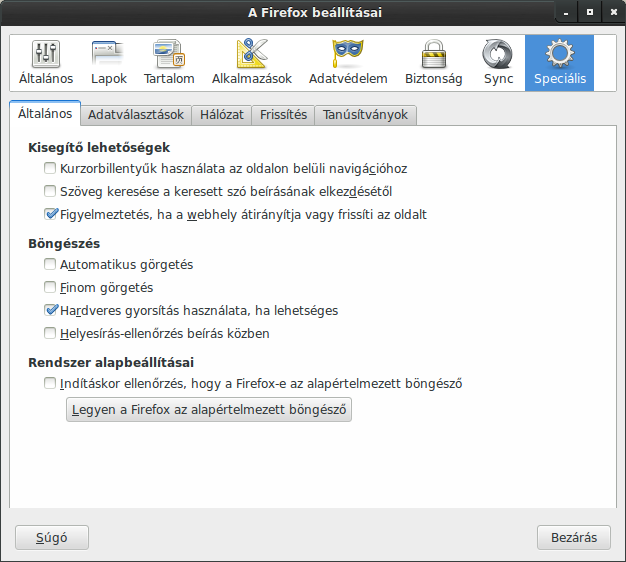Viewport: 626px width, 562px height.
Task: Enable Automatikus görgetés checkbox
Action: 50,264
